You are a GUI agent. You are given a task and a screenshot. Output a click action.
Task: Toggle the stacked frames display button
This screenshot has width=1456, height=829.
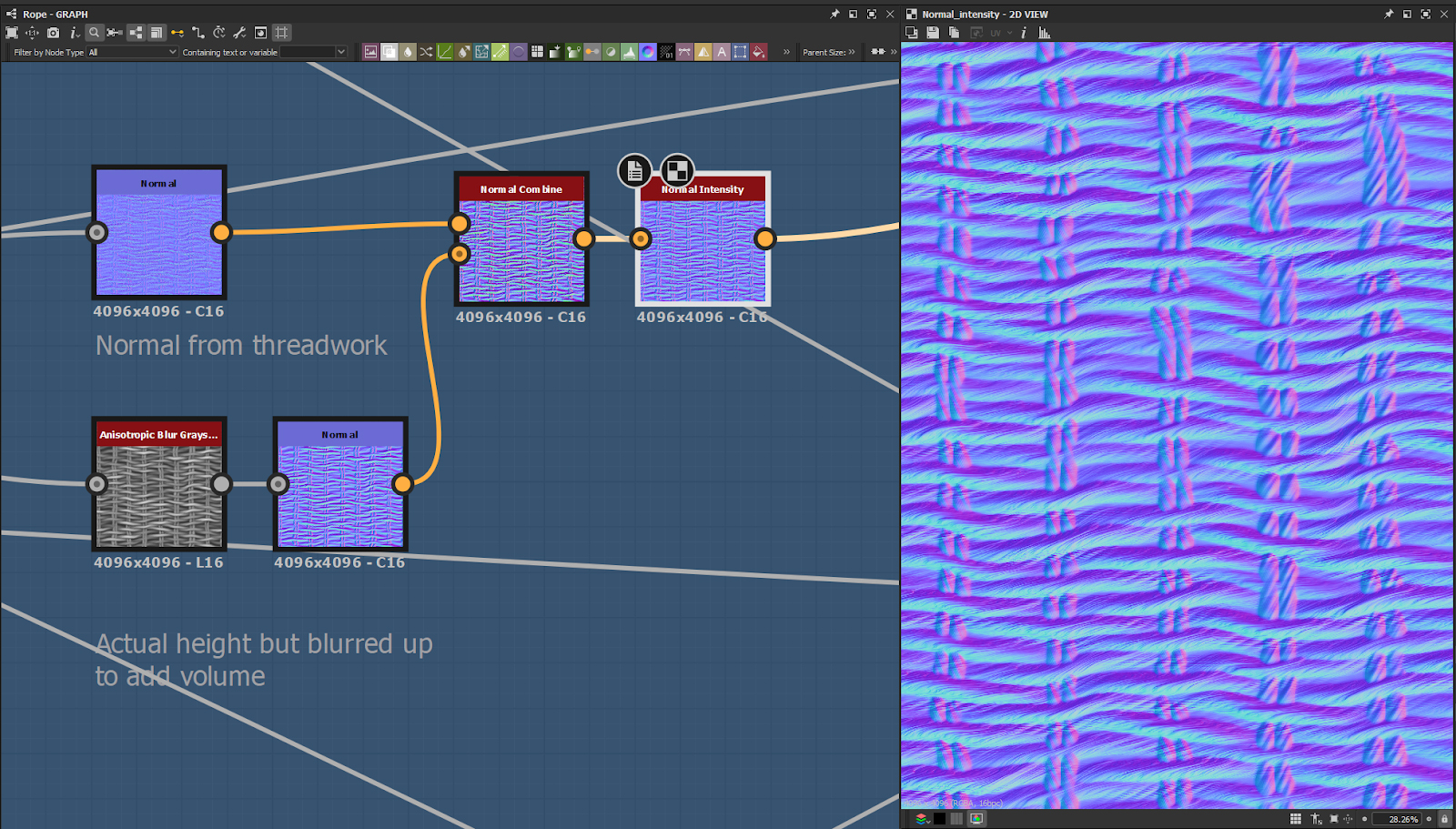(157, 33)
